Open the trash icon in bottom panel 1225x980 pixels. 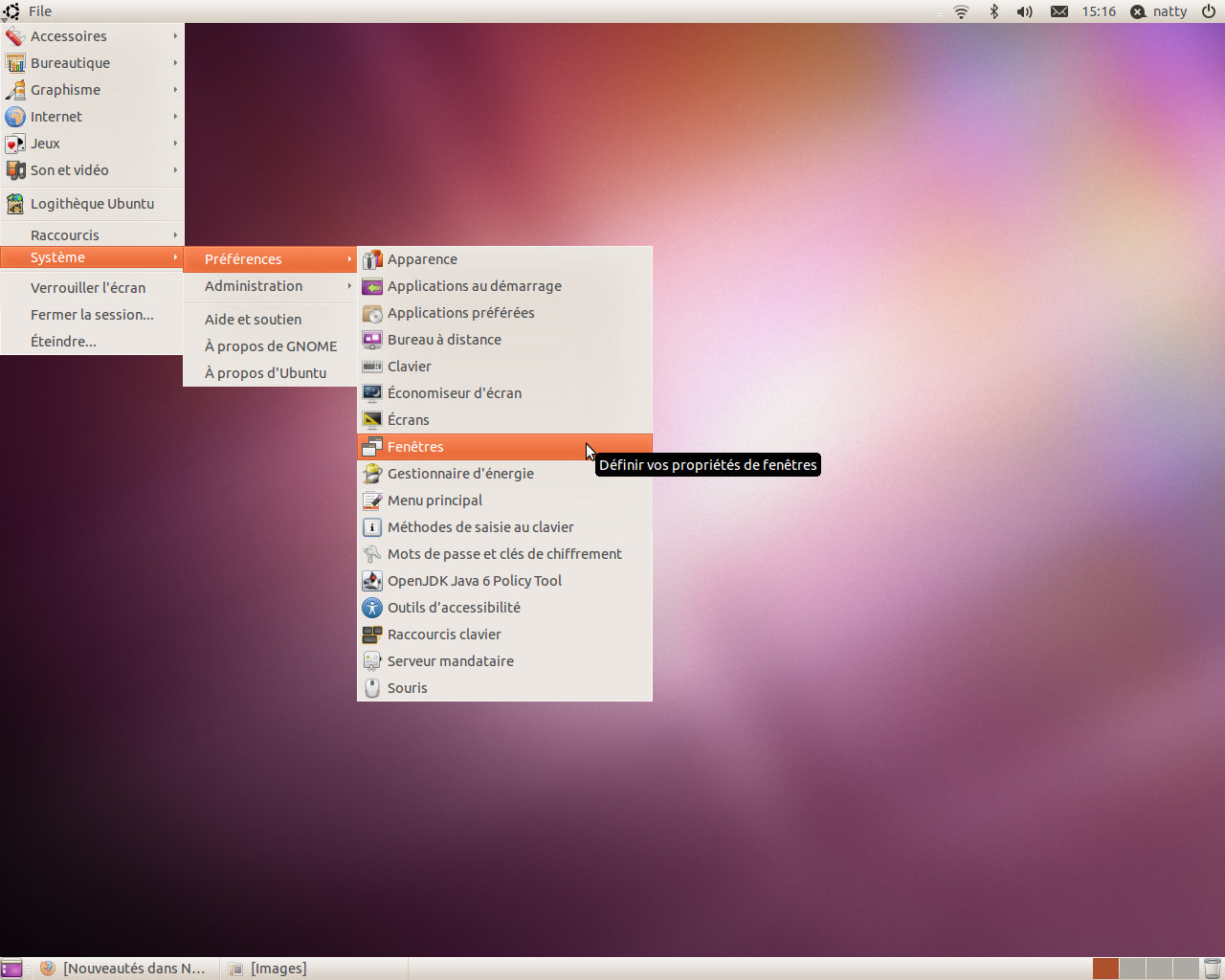click(x=1212, y=969)
